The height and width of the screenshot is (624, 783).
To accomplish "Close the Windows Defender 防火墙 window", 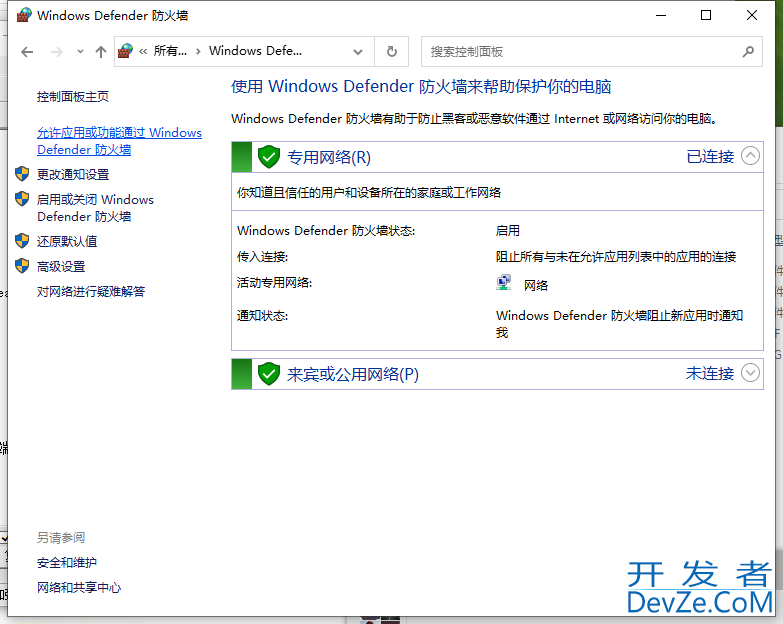I will (x=752, y=15).
